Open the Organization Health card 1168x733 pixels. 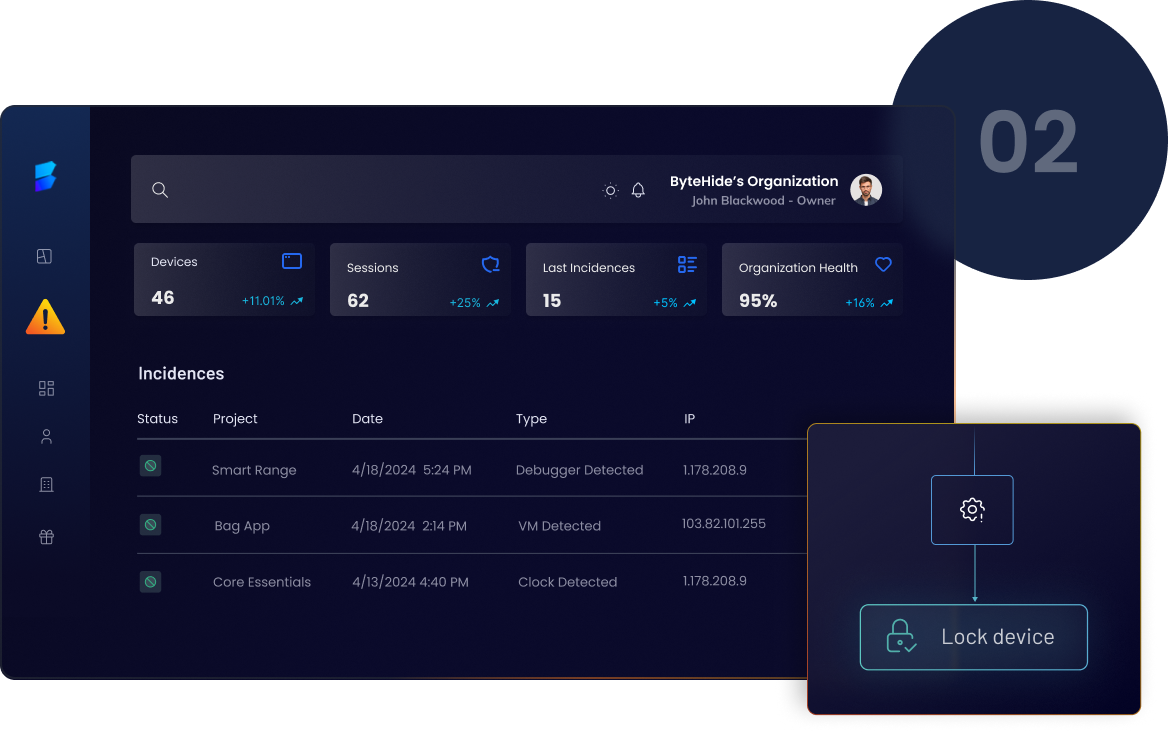pyautogui.click(x=812, y=280)
